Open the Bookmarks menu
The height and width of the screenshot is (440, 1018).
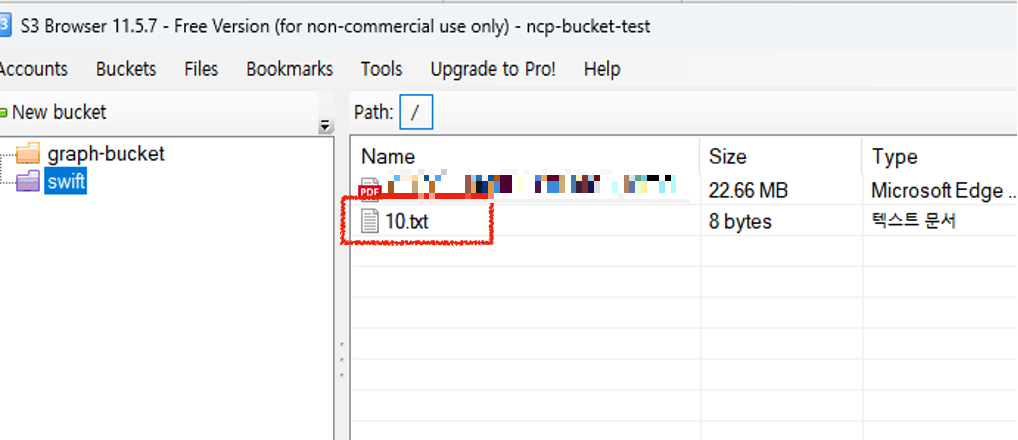290,69
